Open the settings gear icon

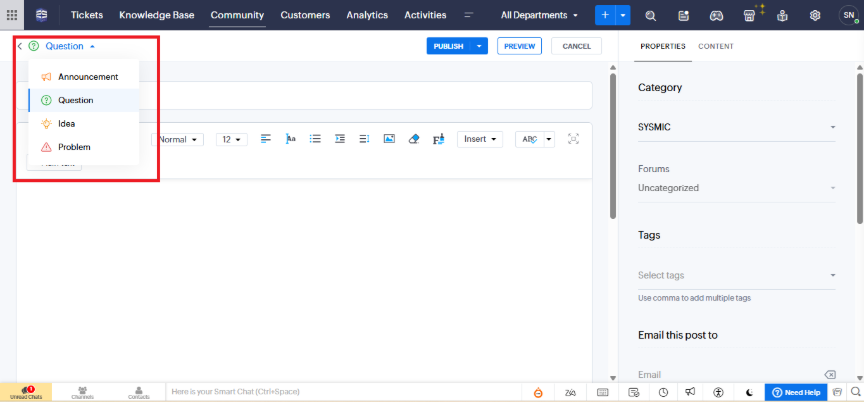point(815,15)
